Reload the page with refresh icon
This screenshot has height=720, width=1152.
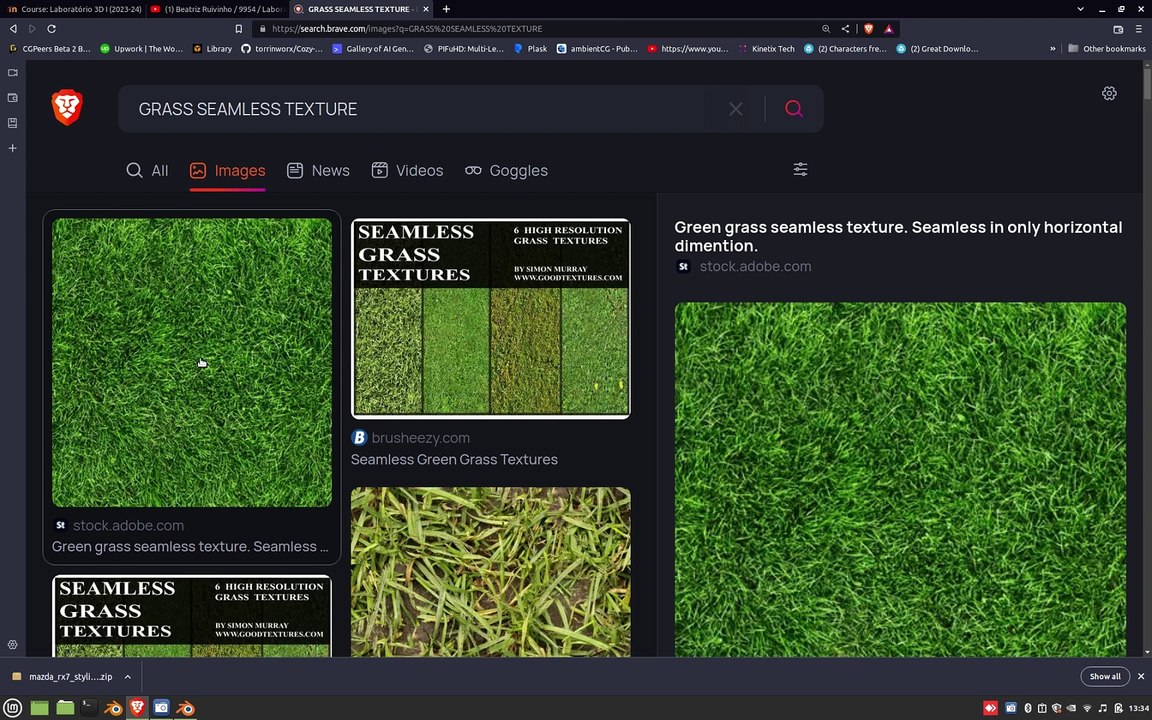pos(51,29)
